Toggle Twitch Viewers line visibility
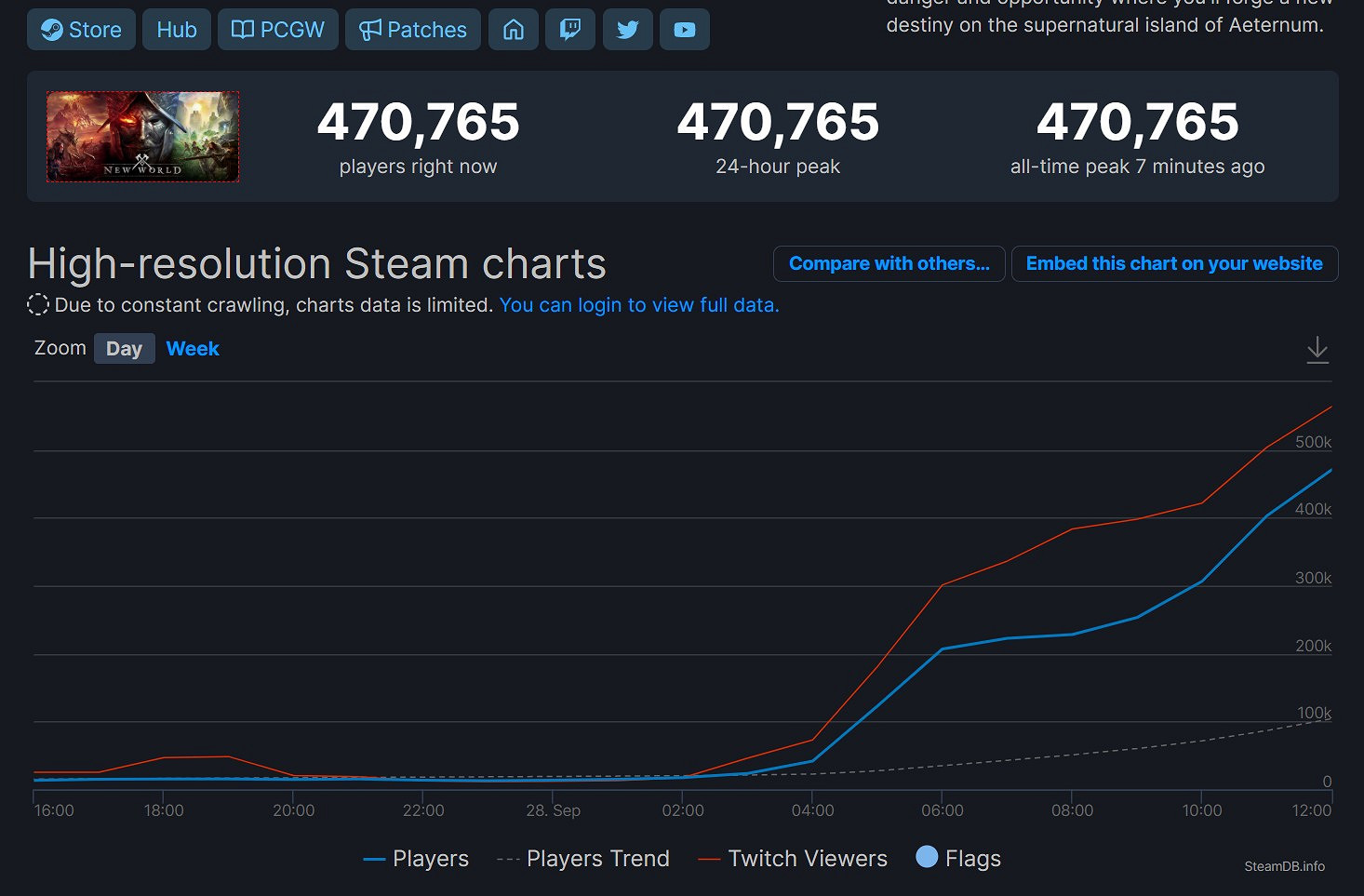This screenshot has height=896, width=1364. click(793, 859)
